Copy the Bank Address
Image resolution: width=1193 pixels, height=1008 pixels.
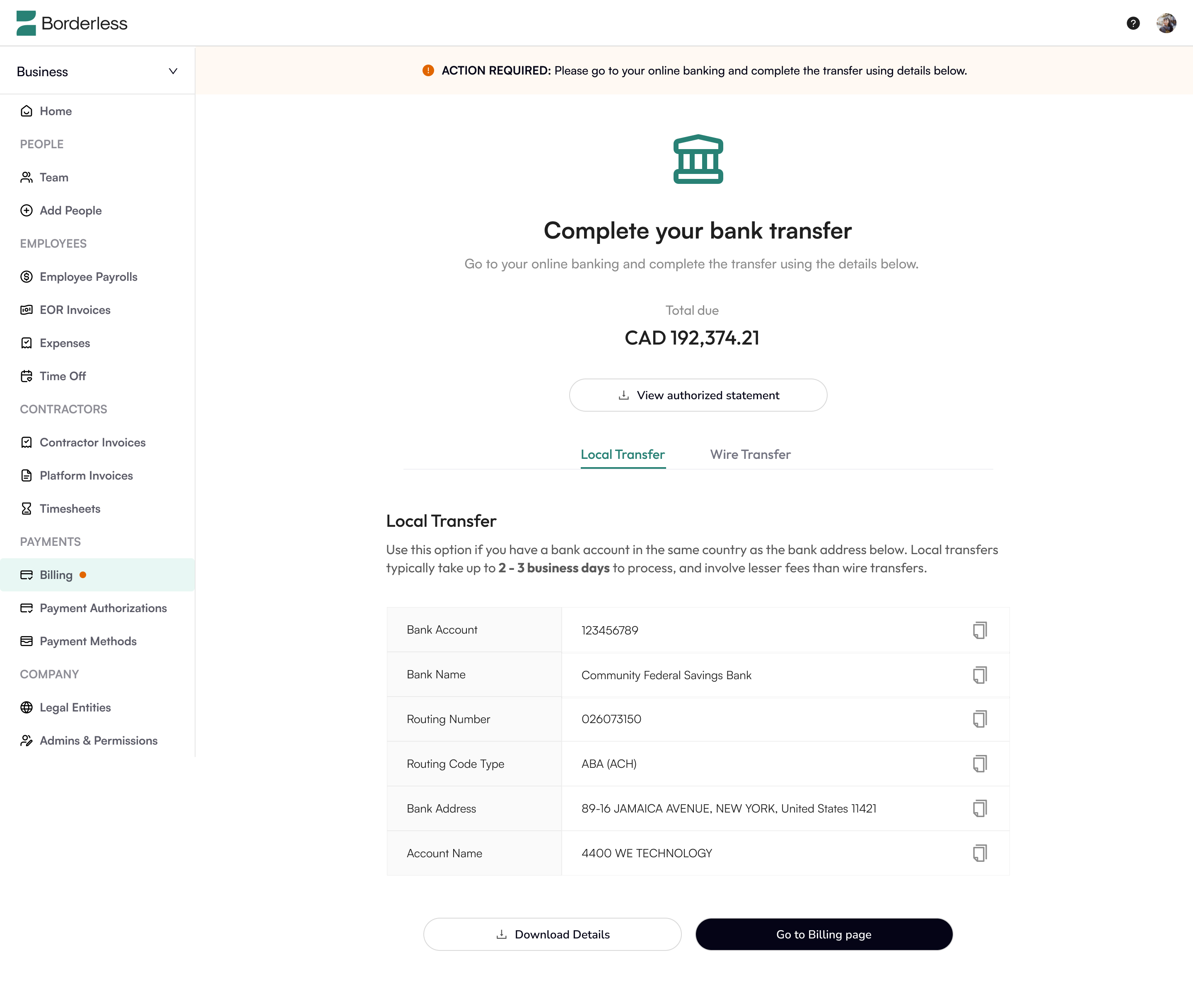(x=980, y=808)
